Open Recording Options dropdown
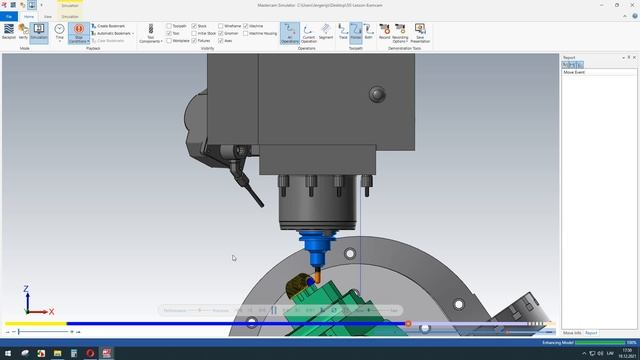This screenshot has height=360, width=640. (400, 33)
